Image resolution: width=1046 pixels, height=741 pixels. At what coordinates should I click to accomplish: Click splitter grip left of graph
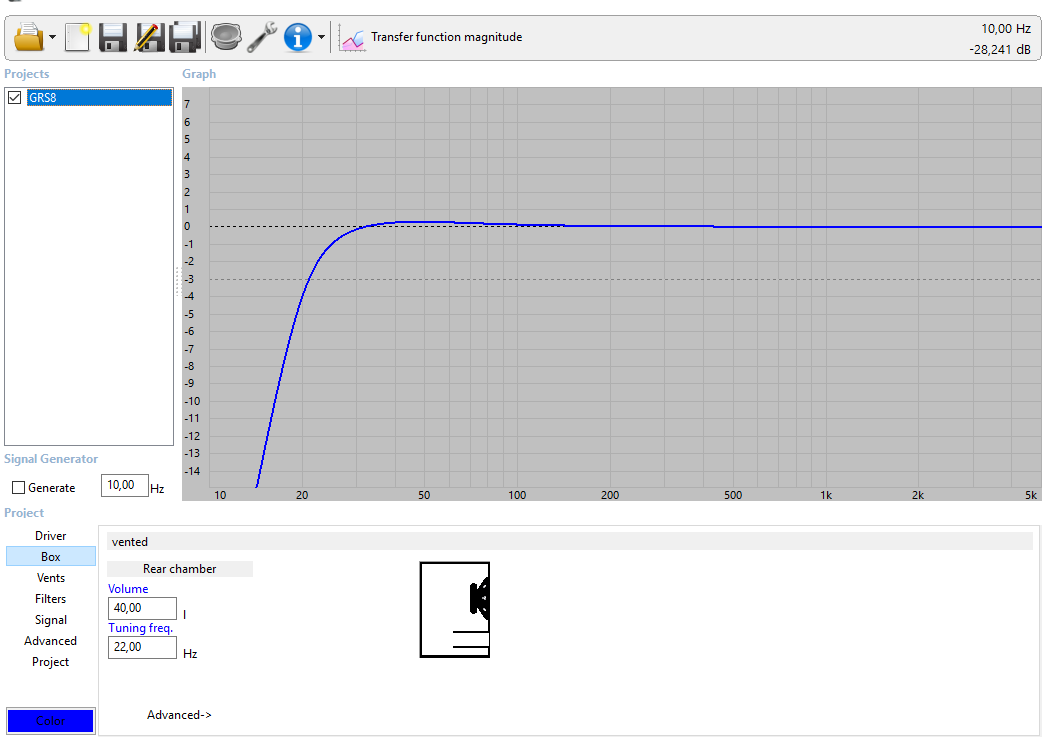178,282
